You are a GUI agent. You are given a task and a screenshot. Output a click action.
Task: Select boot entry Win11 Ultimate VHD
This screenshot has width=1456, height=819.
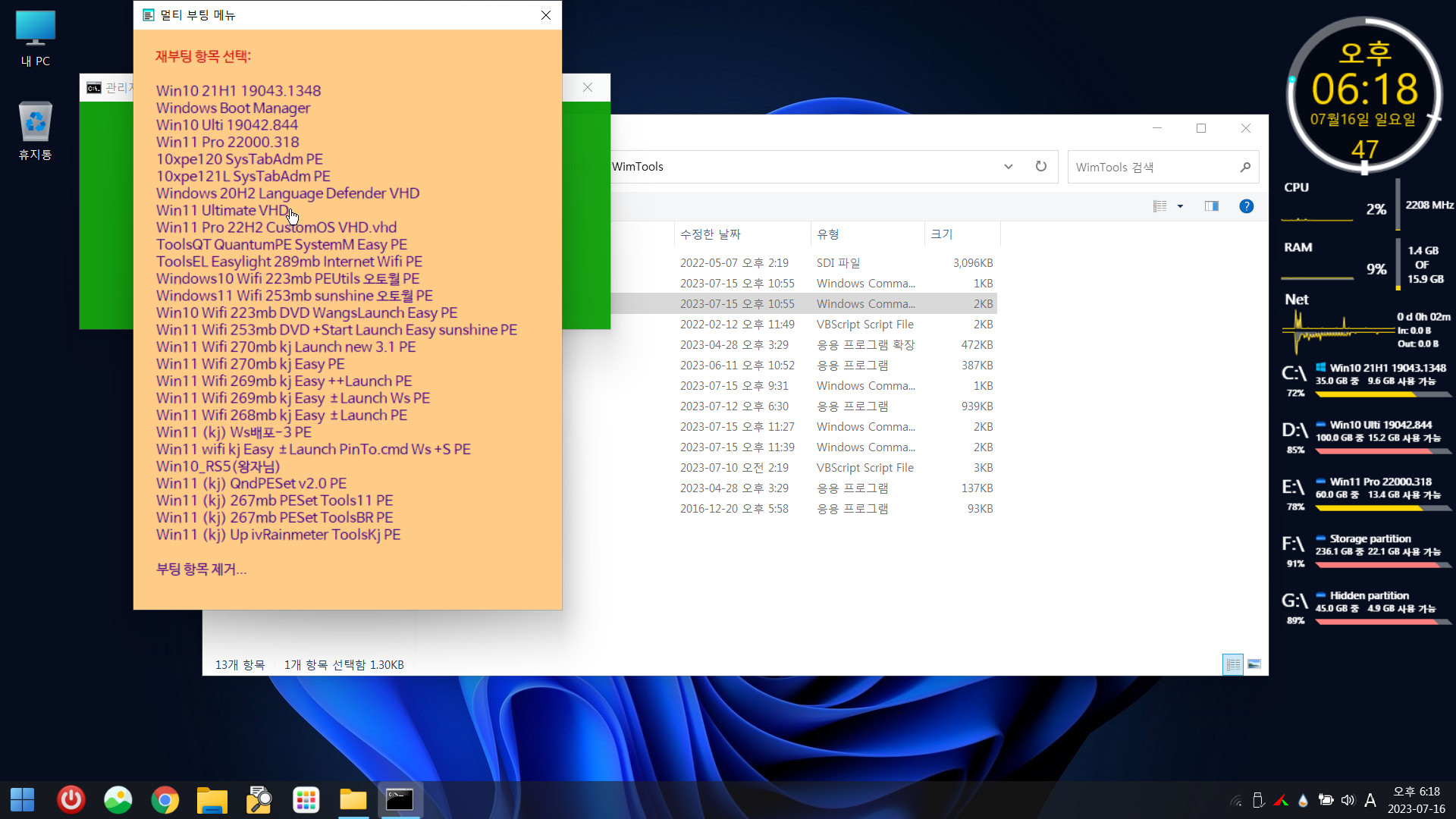(x=221, y=210)
